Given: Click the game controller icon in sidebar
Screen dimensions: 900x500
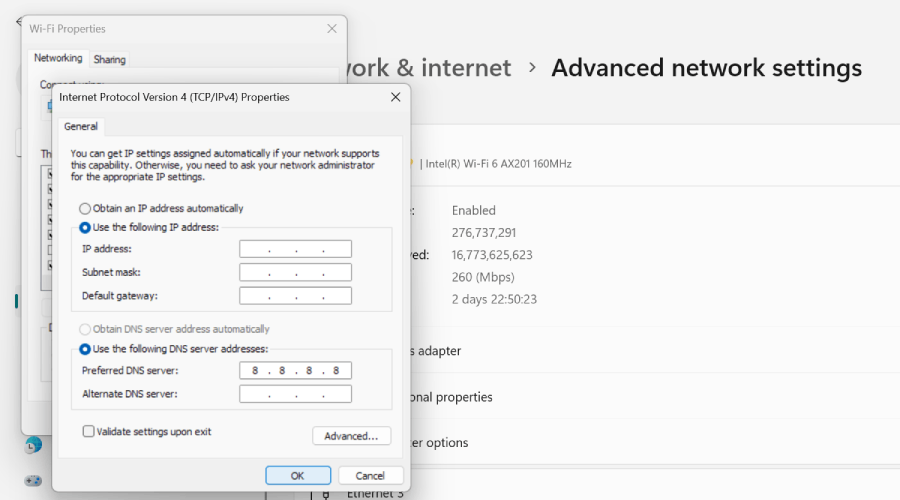Looking at the screenshot, I should click(33, 480).
